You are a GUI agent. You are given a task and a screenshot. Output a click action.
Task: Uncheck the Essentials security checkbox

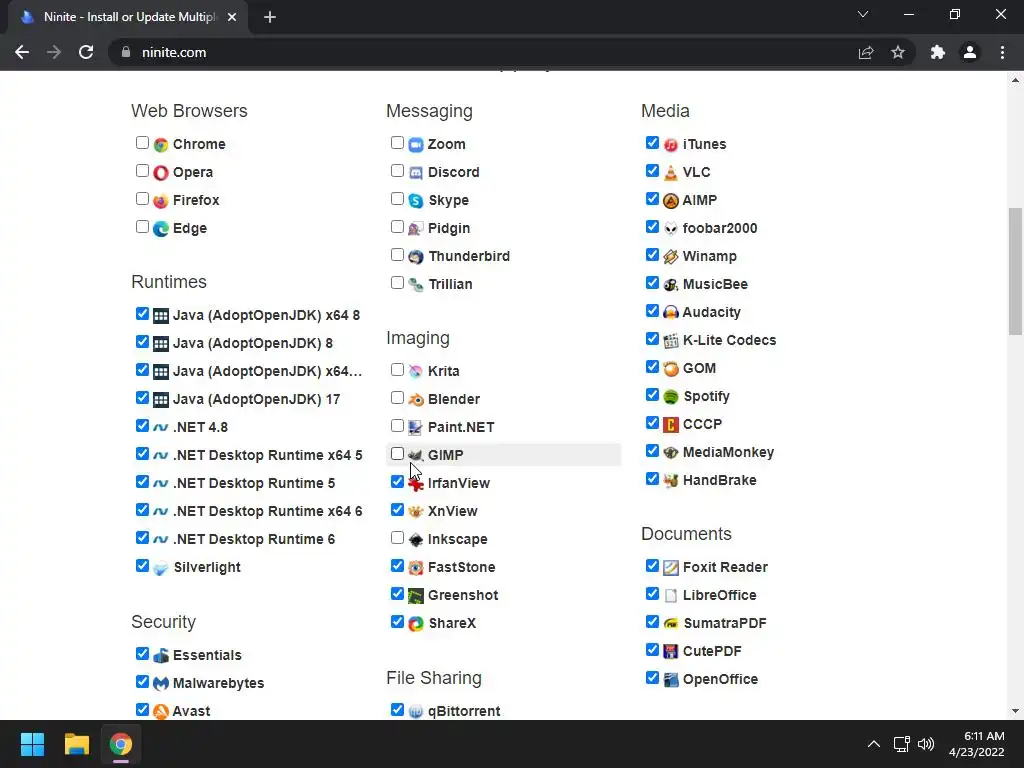[142, 654]
